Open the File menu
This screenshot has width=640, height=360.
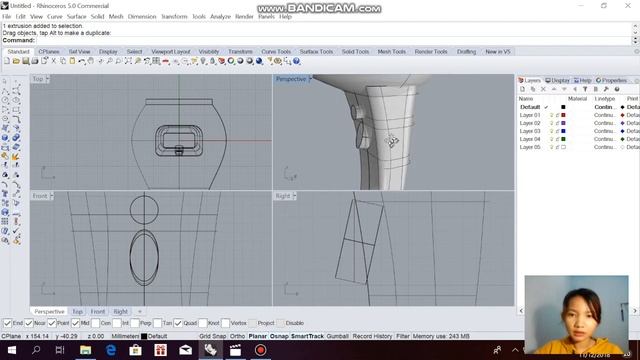pyautogui.click(x=7, y=16)
